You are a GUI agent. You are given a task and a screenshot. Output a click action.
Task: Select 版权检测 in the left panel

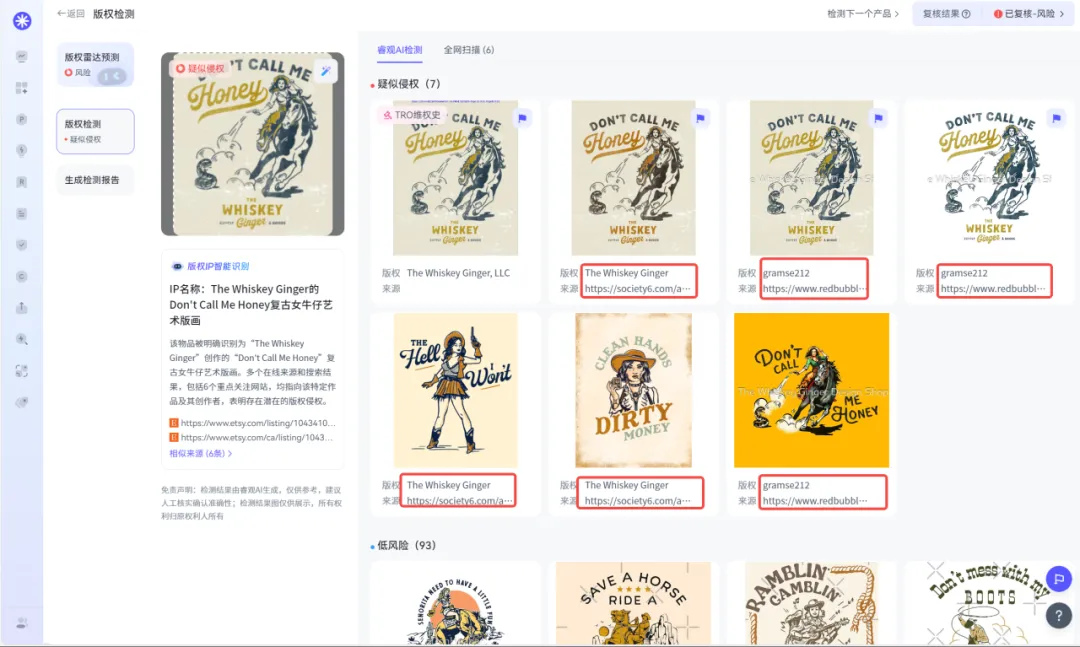95,131
